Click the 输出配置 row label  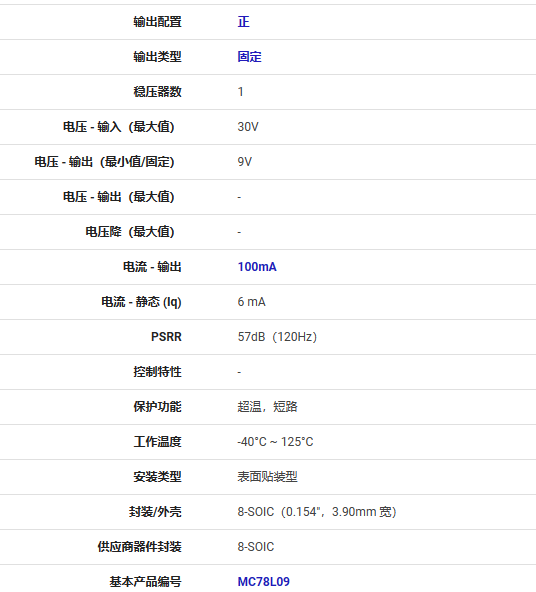click(x=157, y=22)
